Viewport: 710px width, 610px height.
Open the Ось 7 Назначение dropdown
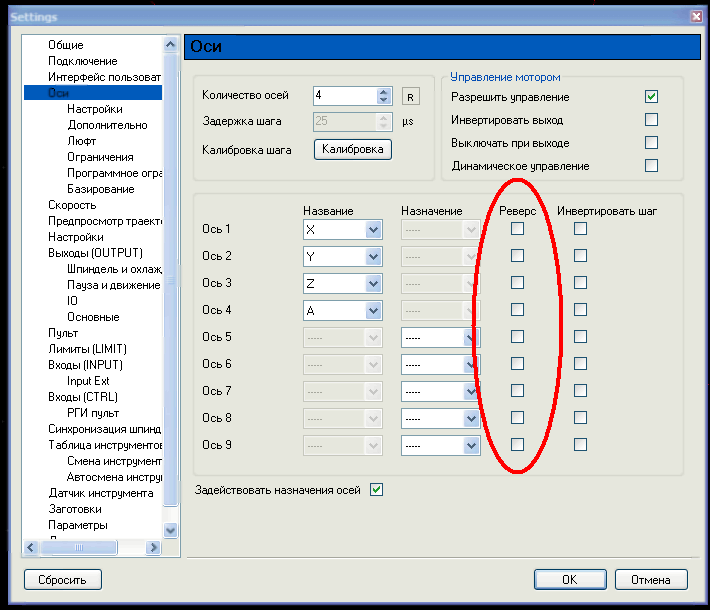click(x=440, y=392)
